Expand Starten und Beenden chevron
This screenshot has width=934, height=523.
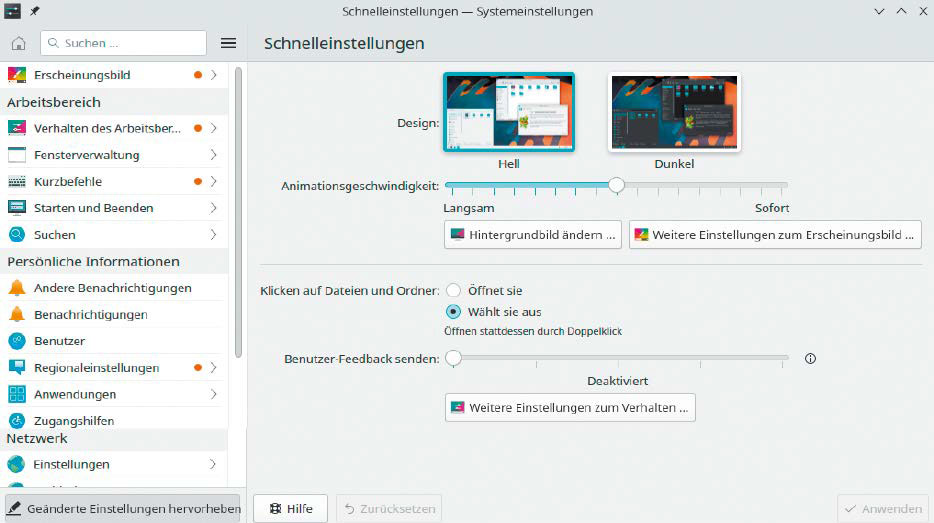[x=213, y=208]
